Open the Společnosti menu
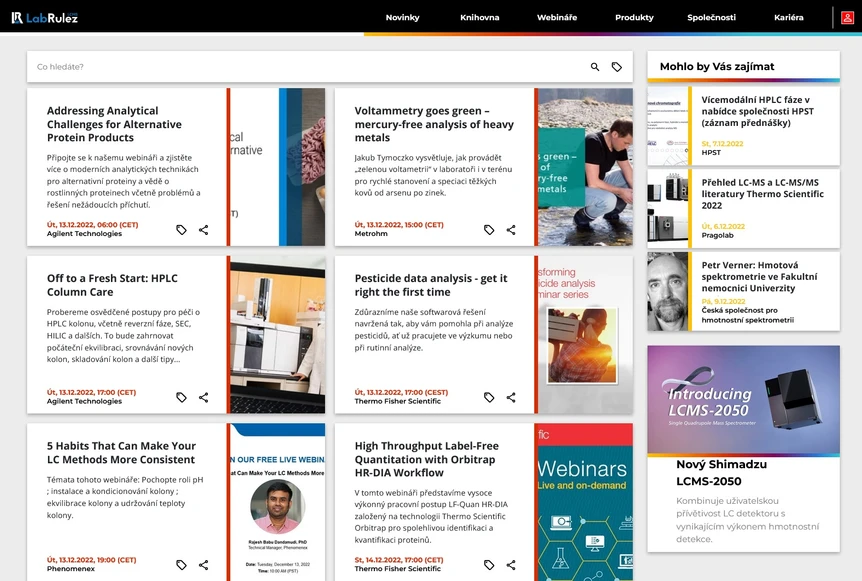Screen dimensions: 862x581 [x=711, y=18]
